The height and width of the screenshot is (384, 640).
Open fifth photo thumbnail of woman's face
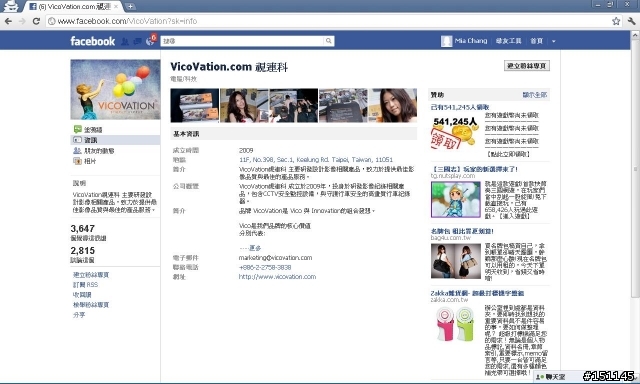pos(392,105)
